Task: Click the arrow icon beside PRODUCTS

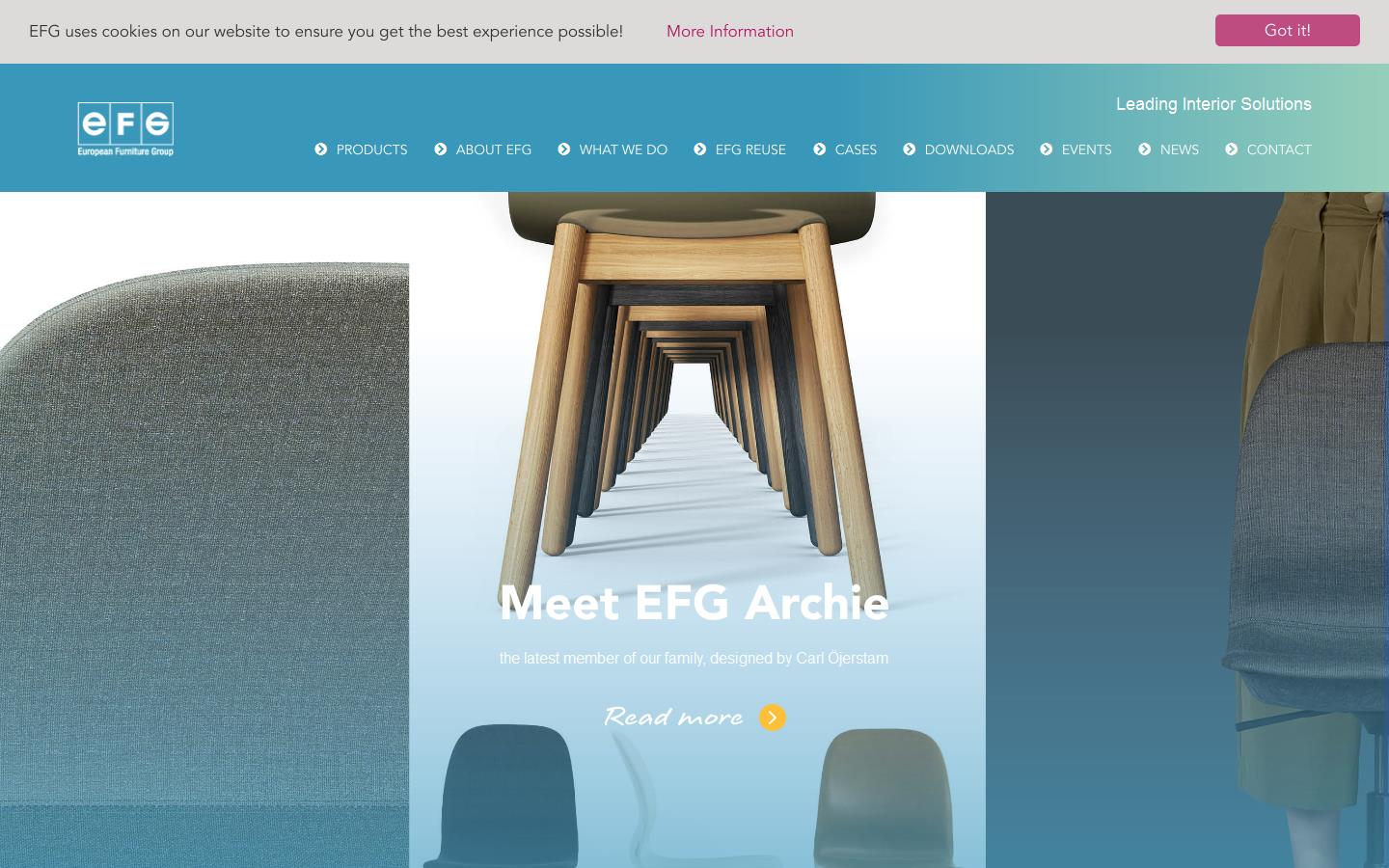Action: pyautogui.click(x=321, y=149)
